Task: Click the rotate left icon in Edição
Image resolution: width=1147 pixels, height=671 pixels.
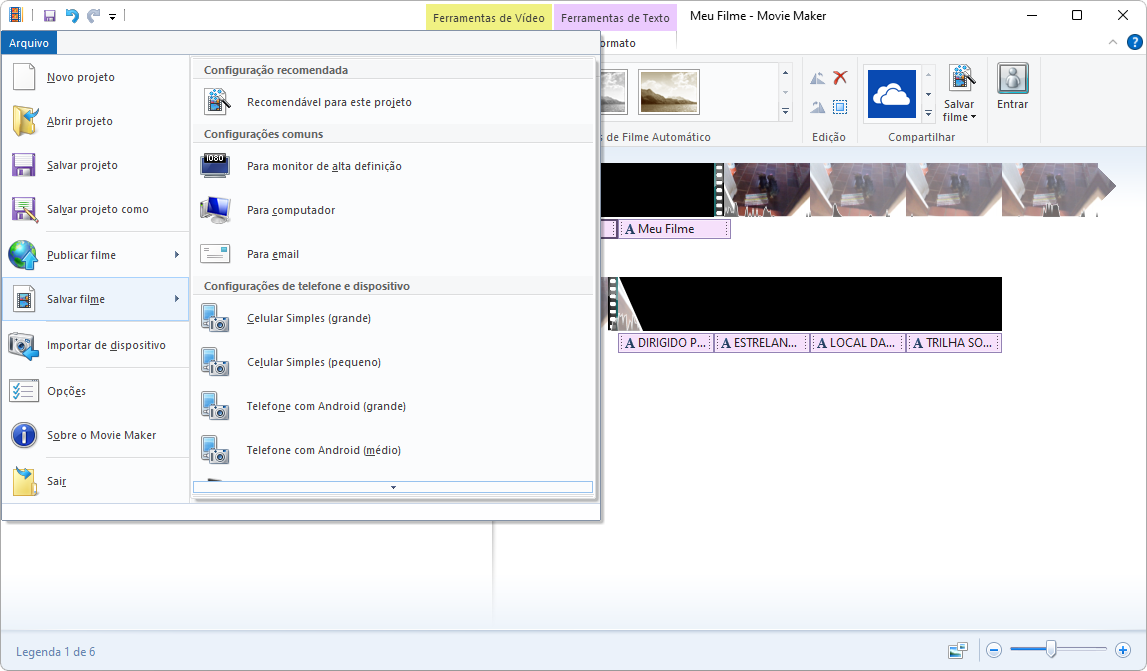Action: [817, 78]
